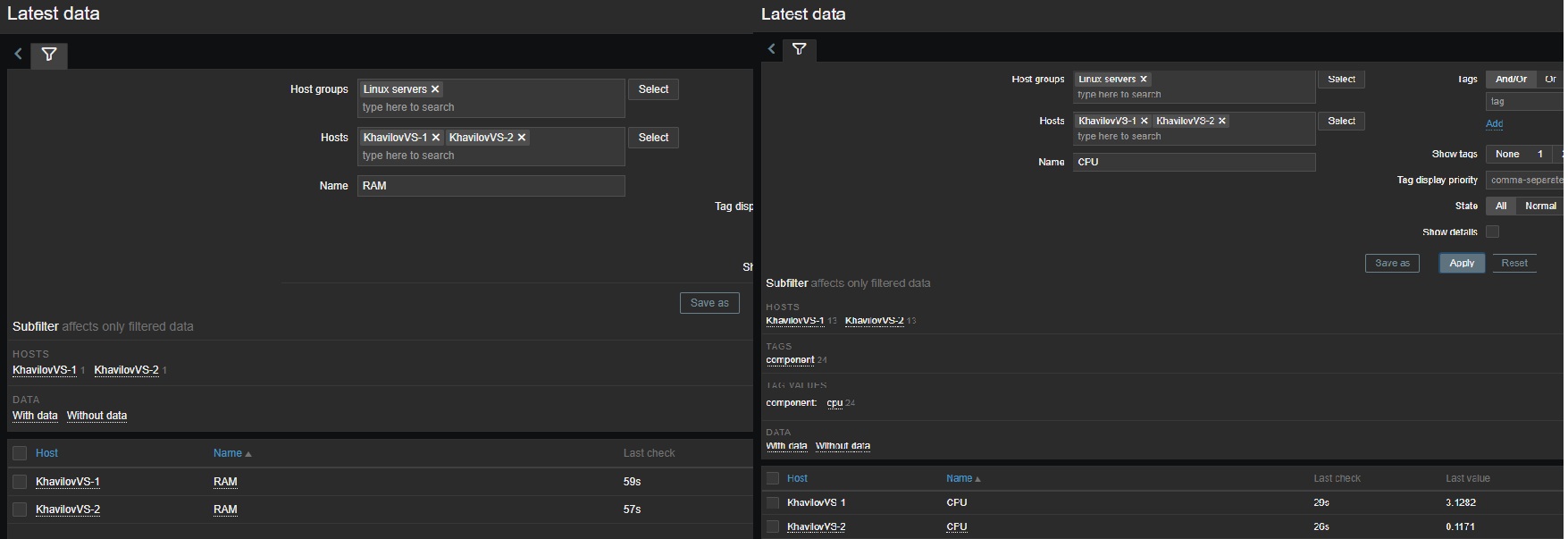Tick the KhavilovVS-1 row checkbox in the RAM table
Screen dimensions: 1568x539
coord(20,482)
